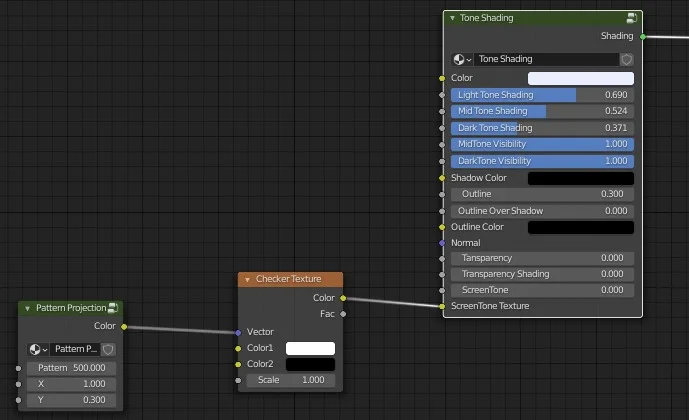689x420 pixels.
Task: Open Checker Texture Color2 black swatch
Action: 310,364
